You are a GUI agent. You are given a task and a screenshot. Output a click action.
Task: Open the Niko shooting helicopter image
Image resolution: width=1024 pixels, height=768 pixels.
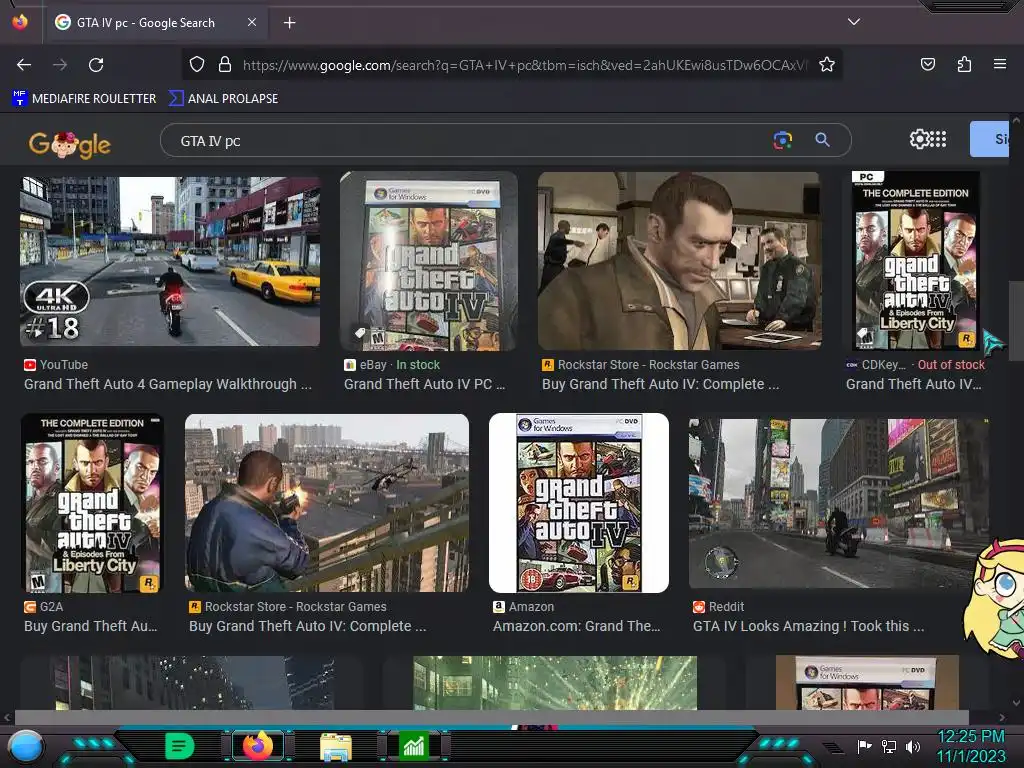click(x=327, y=504)
